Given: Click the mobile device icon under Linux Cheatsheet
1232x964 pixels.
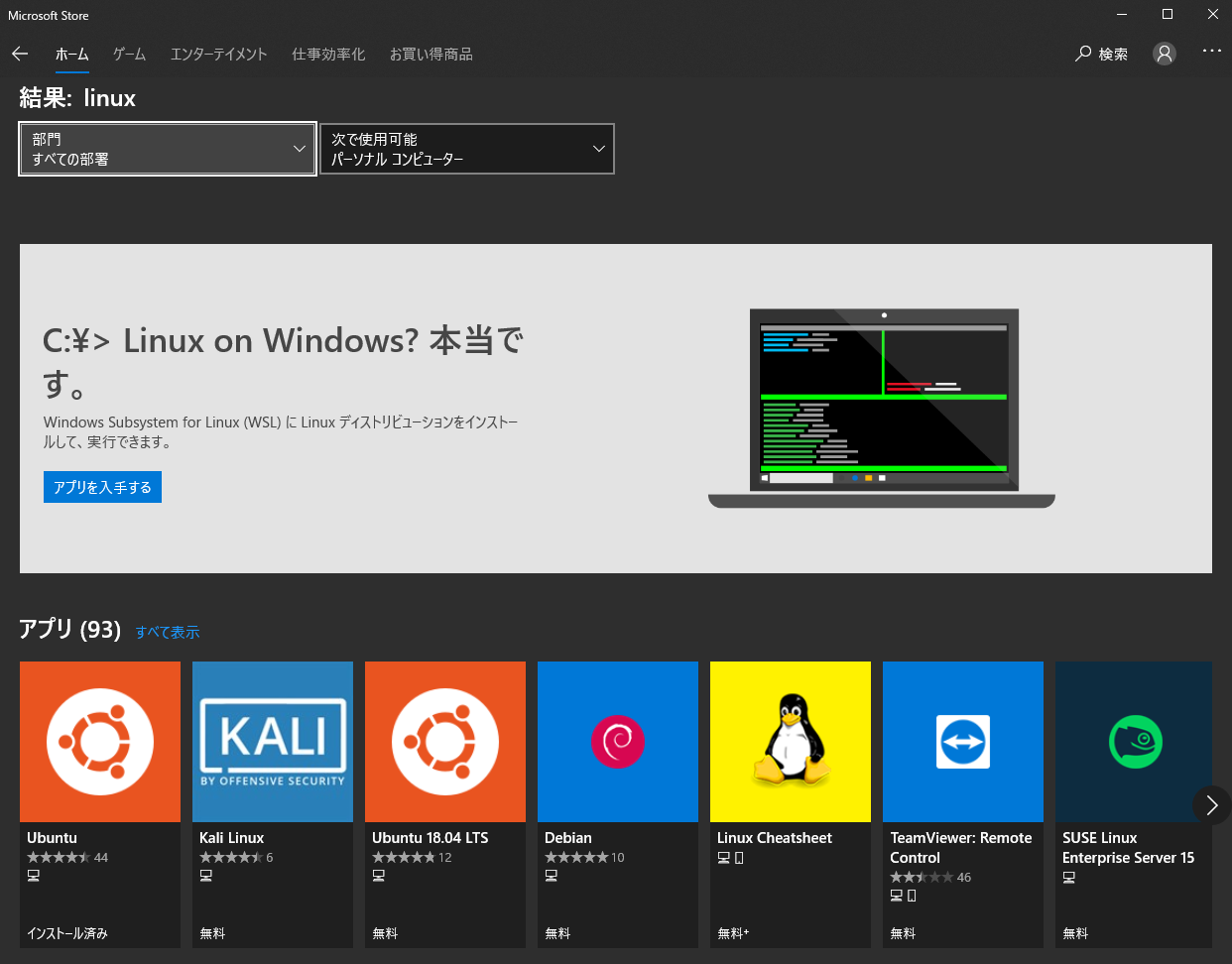Looking at the screenshot, I should 739,858.
